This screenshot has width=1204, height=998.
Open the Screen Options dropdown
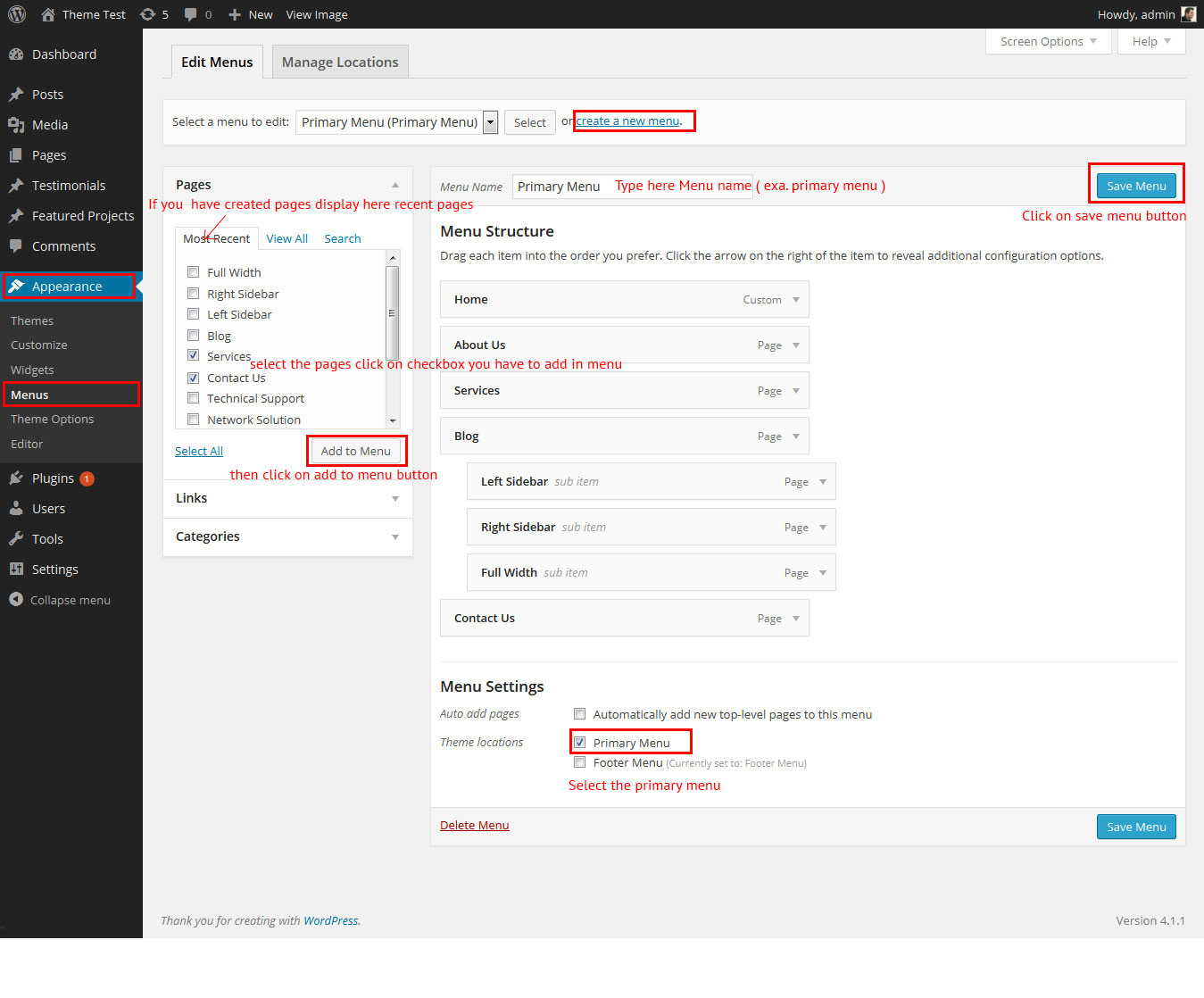(x=1048, y=41)
